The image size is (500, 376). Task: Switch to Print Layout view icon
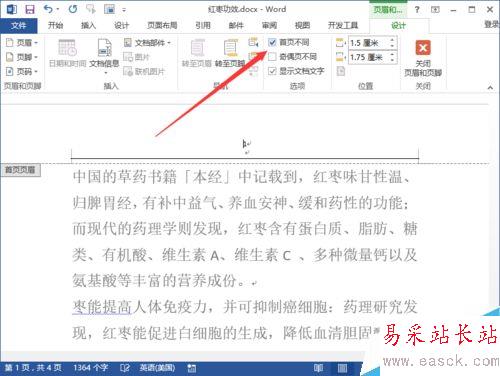pyautogui.click(x=342, y=368)
